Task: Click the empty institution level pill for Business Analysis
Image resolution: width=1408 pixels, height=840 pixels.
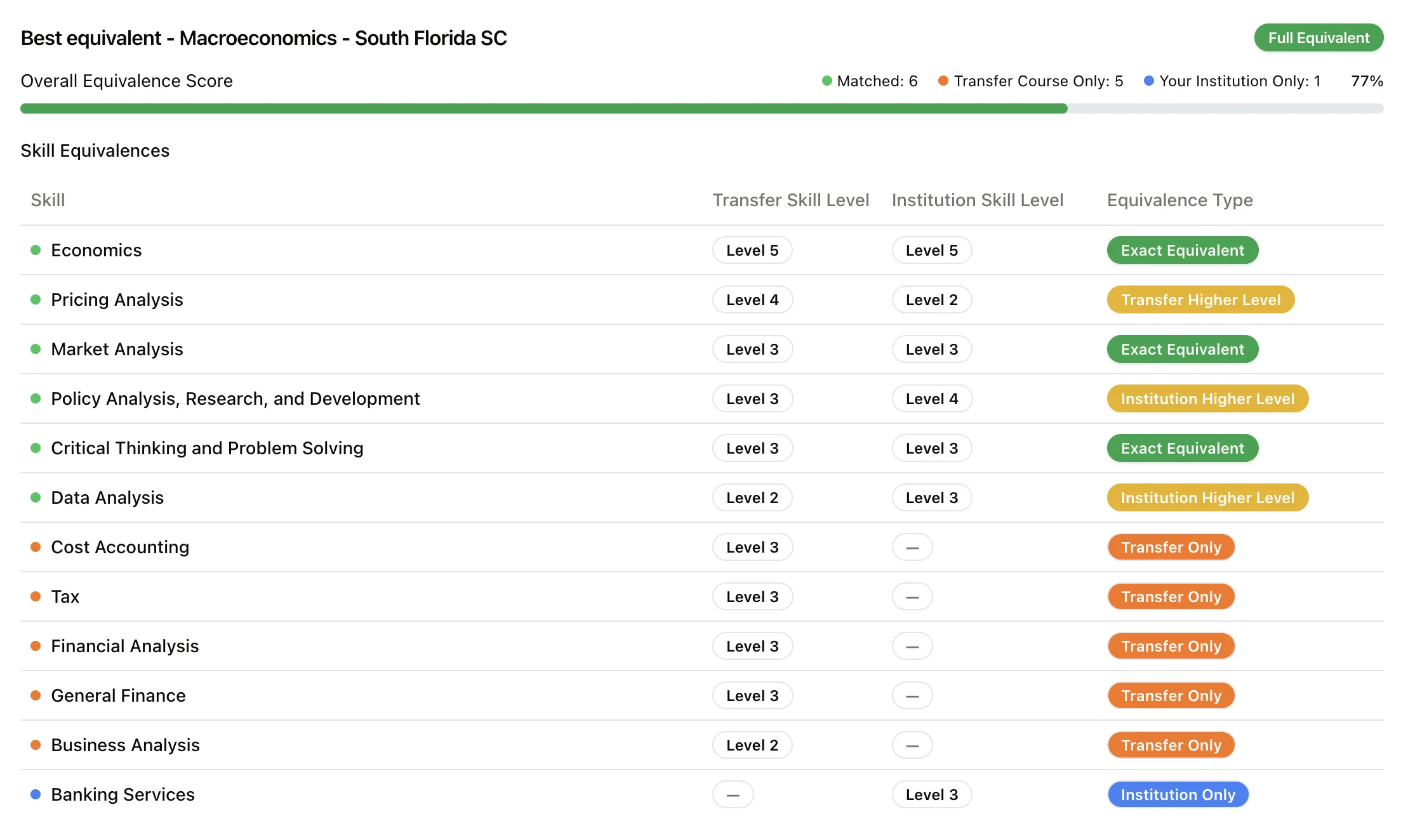Action: 912,745
